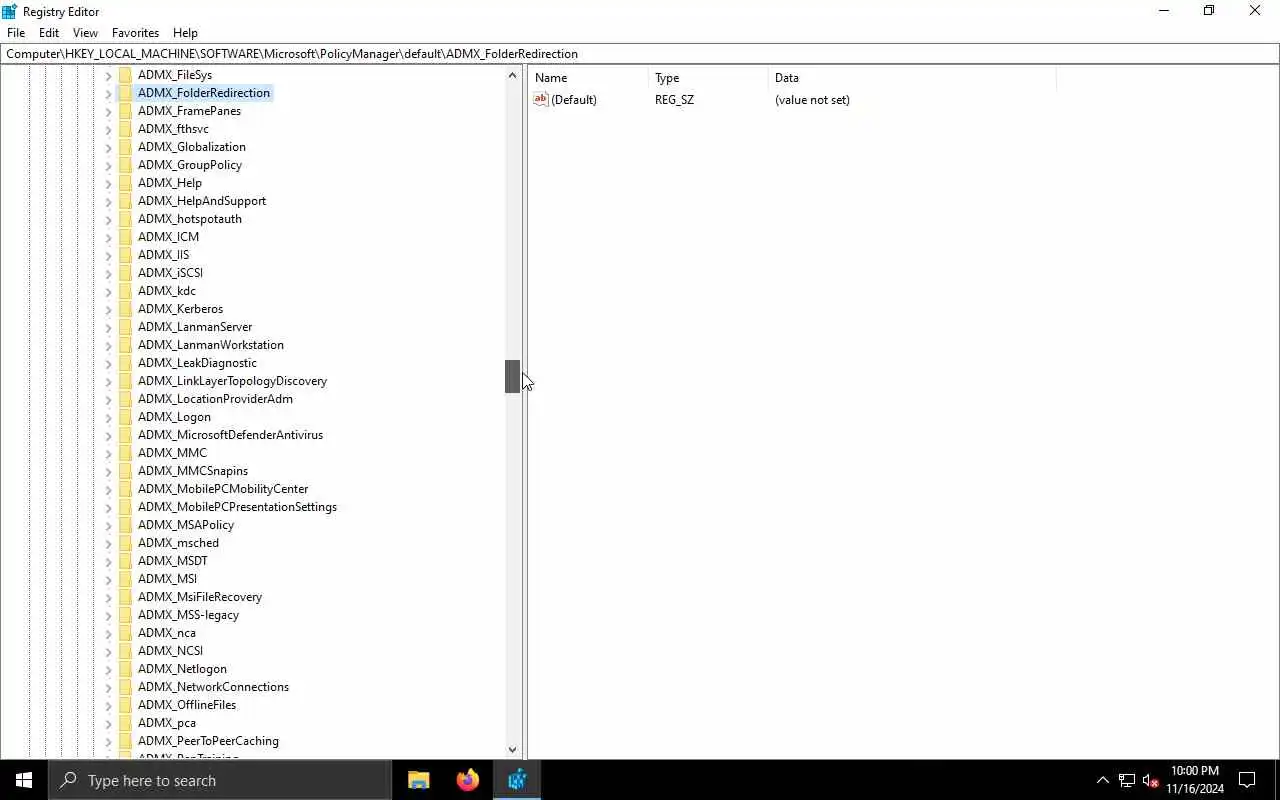Select the ADMX_NetworkConnections key
The width and height of the screenshot is (1280, 800).
point(213,687)
